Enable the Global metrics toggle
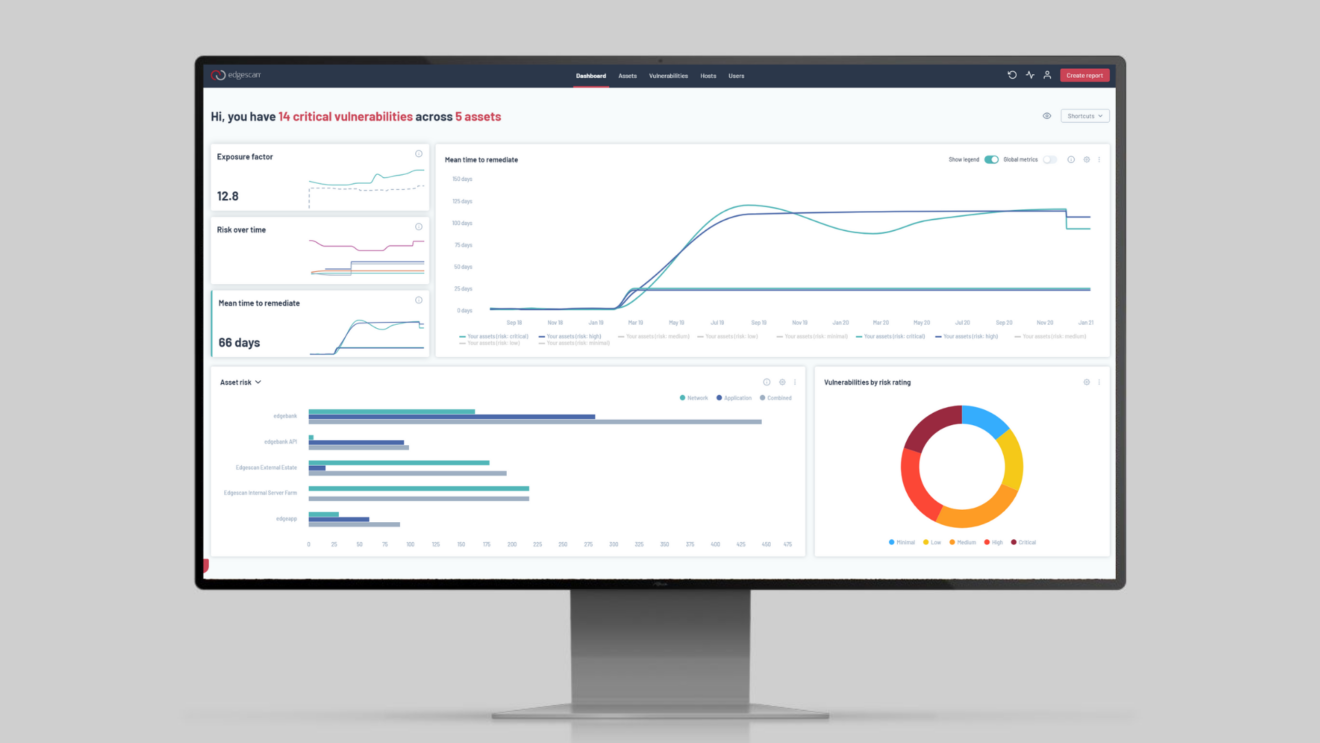The width and height of the screenshot is (1320, 743). click(1050, 159)
